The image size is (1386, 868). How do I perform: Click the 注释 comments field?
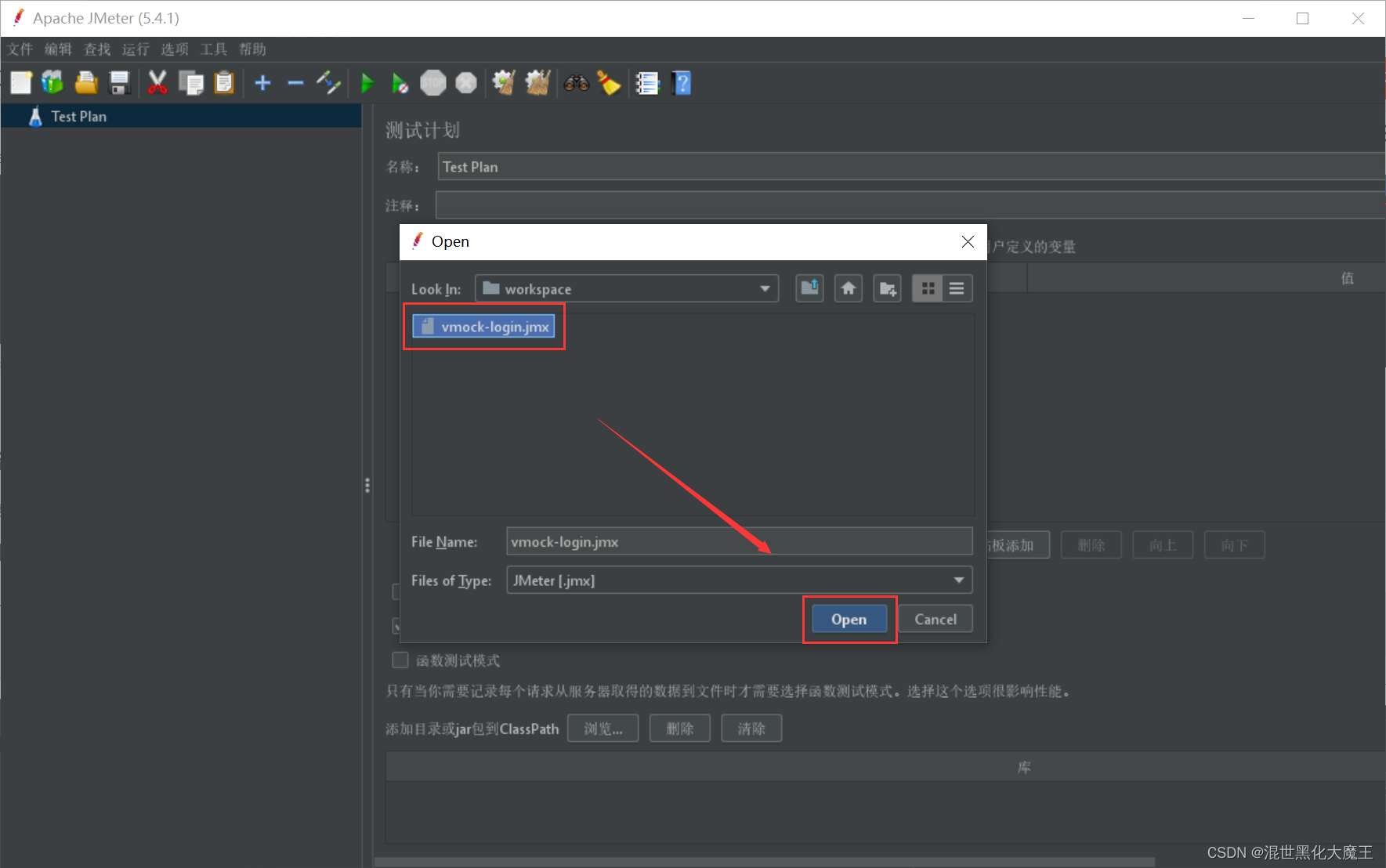[910, 205]
